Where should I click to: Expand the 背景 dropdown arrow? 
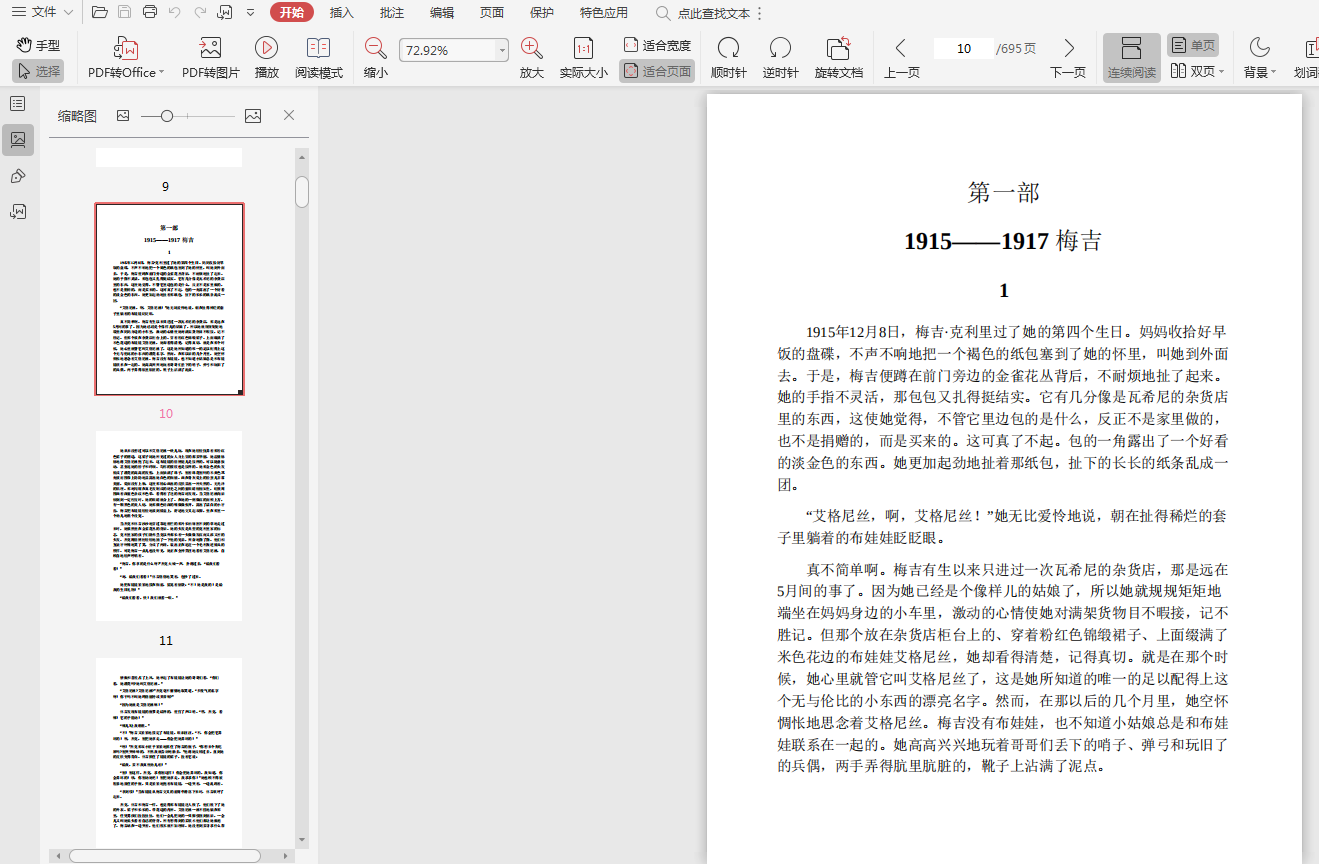coord(1274,73)
